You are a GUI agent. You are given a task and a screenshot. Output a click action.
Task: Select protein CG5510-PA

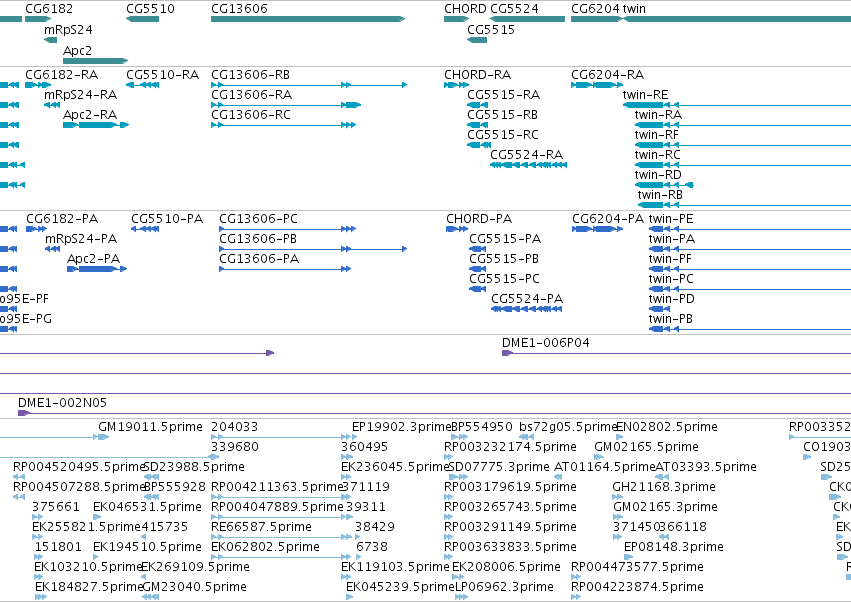coord(145,229)
